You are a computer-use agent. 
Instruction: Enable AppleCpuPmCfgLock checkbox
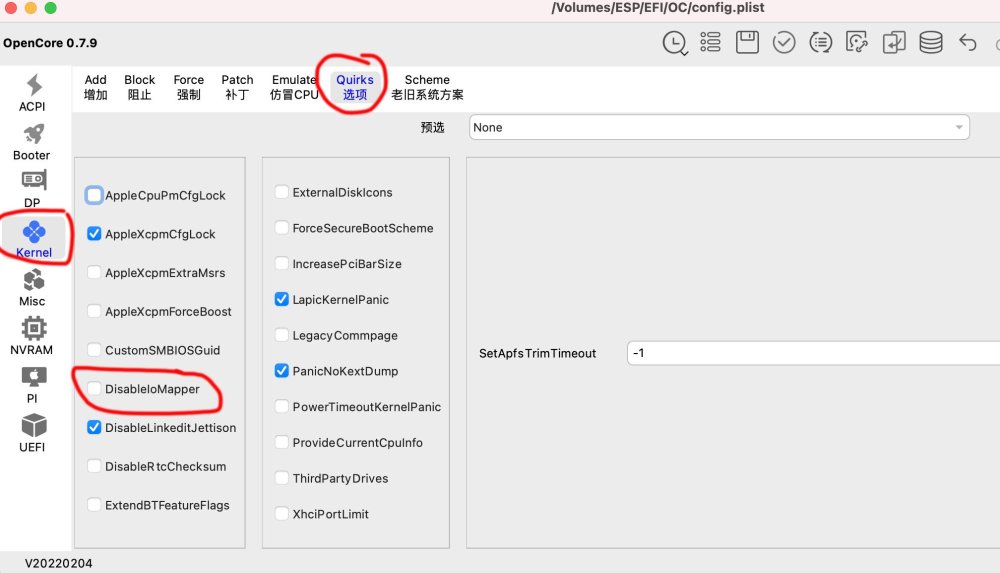pos(94,195)
